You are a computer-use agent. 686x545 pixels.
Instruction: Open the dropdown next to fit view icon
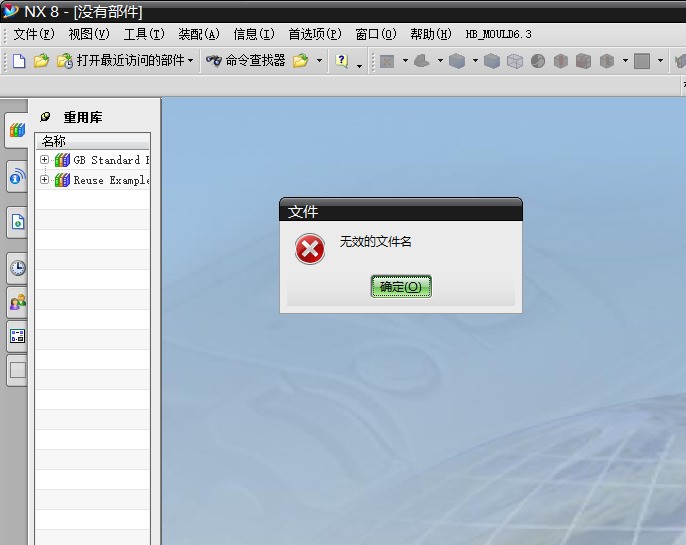[x=405, y=60]
